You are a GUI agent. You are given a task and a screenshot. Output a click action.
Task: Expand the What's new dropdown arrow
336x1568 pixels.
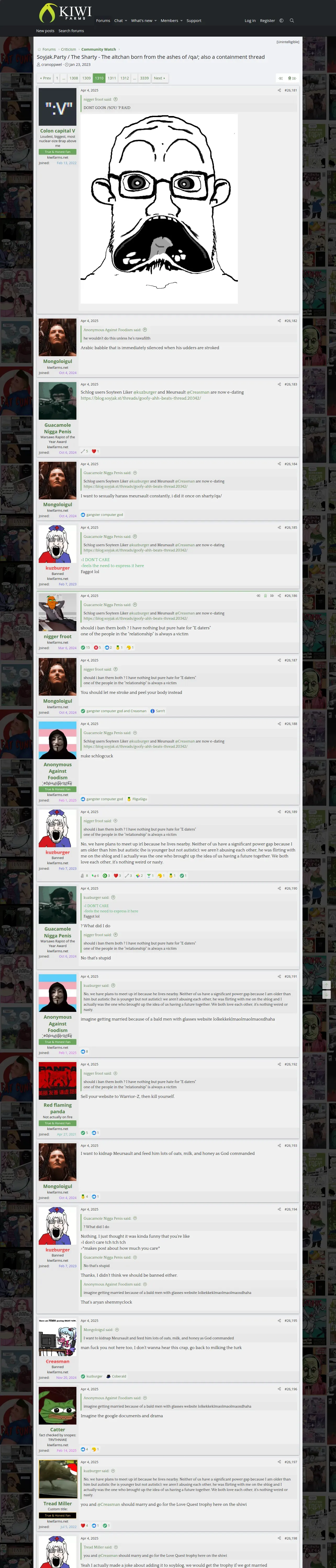[155, 21]
